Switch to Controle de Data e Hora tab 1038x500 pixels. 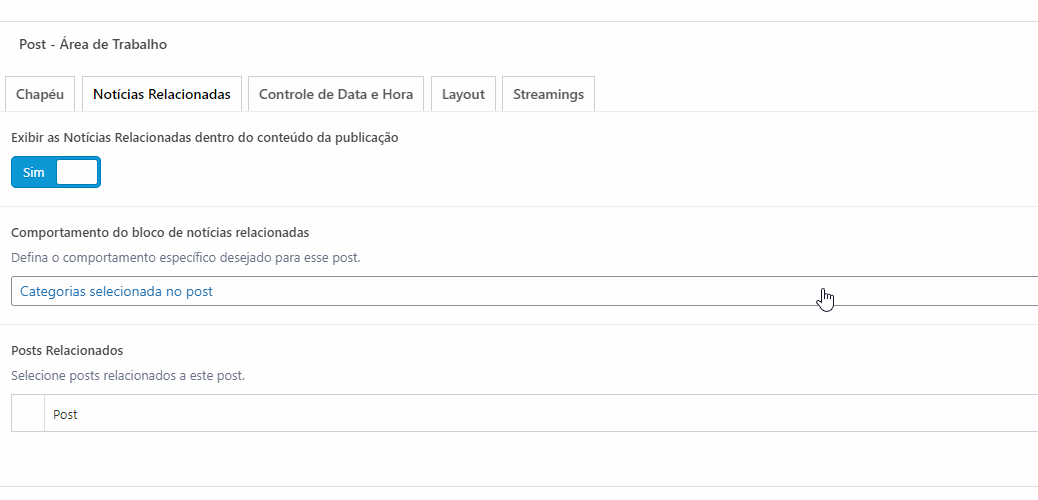(336, 94)
